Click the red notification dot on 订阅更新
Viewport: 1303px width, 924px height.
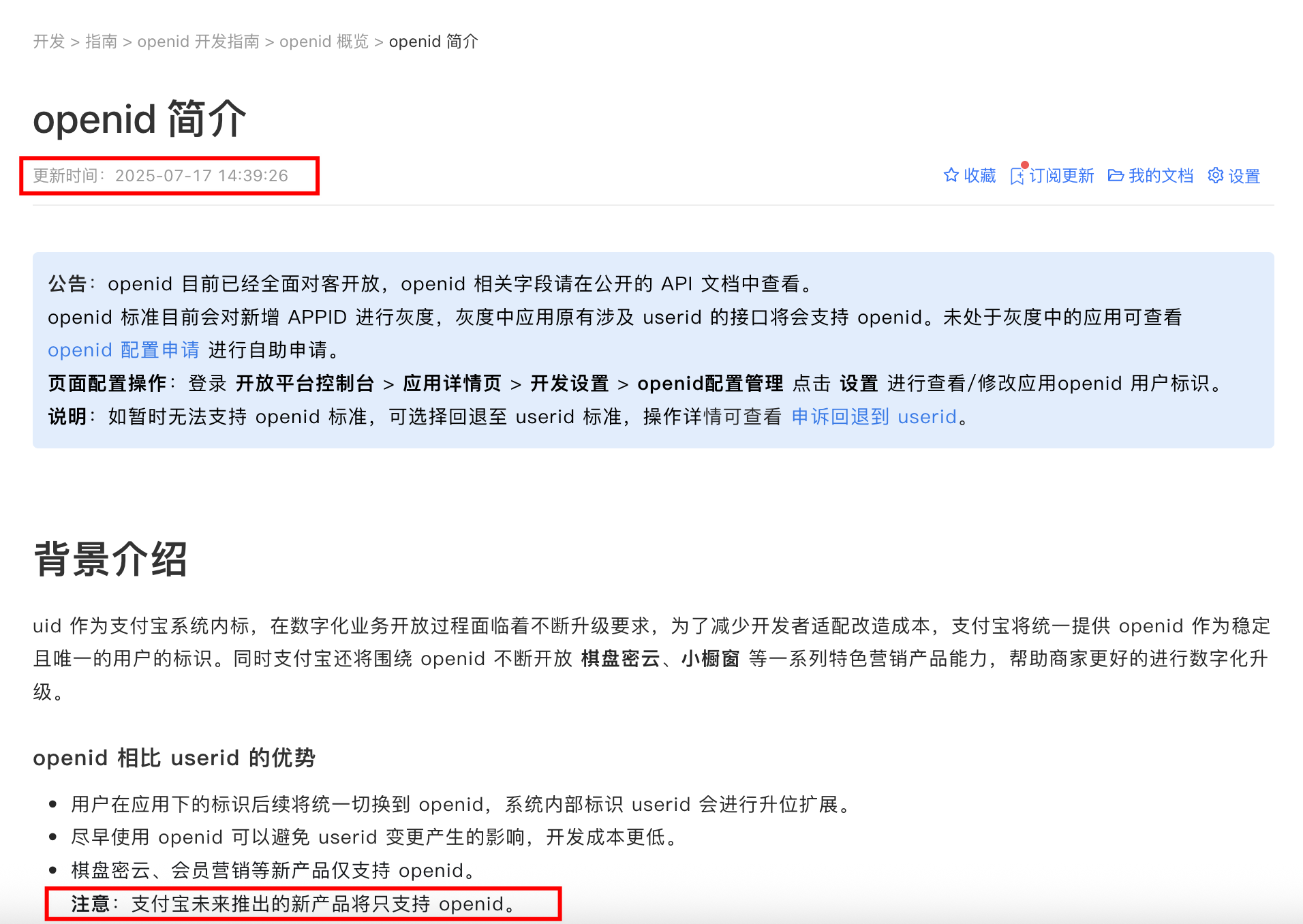(x=1024, y=165)
